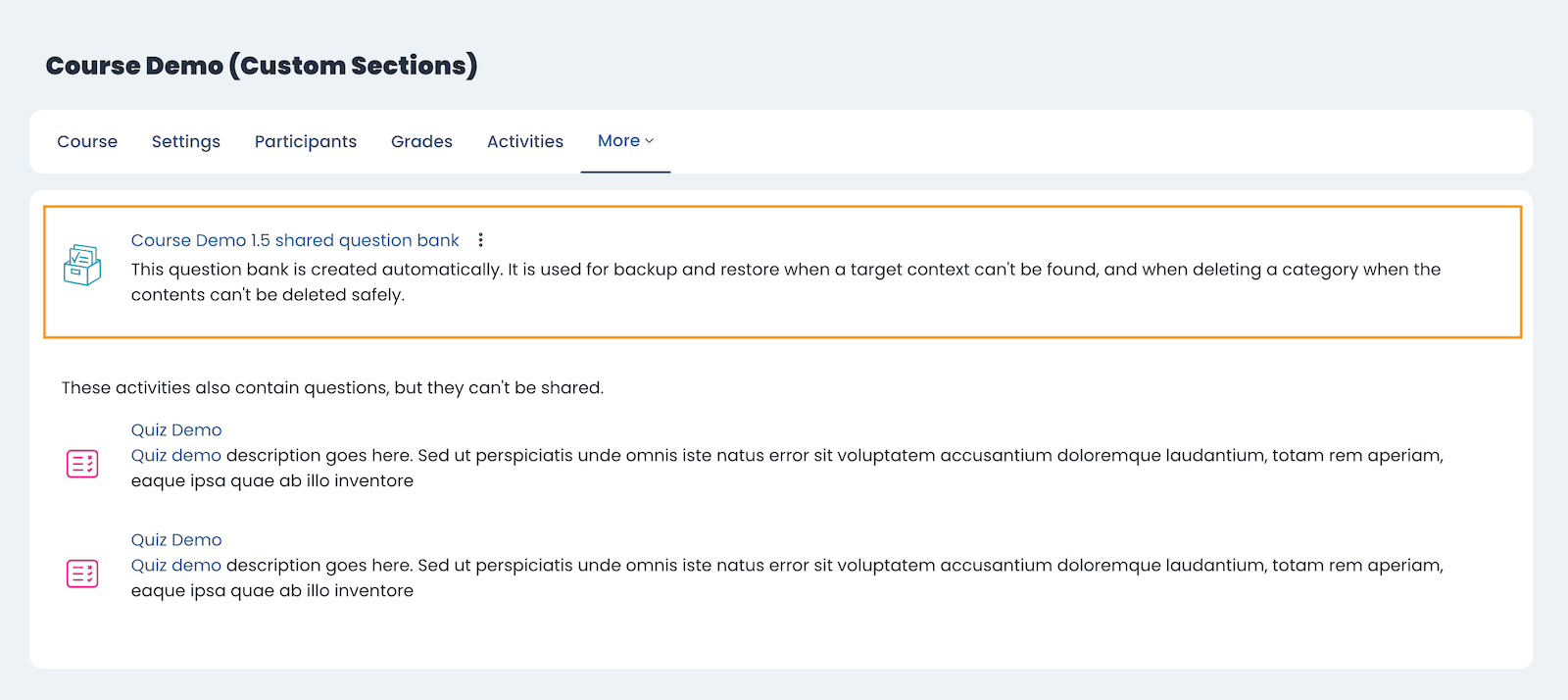
Task: Click the Course Demo (Custom Sections) heading
Action: [262, 66]
